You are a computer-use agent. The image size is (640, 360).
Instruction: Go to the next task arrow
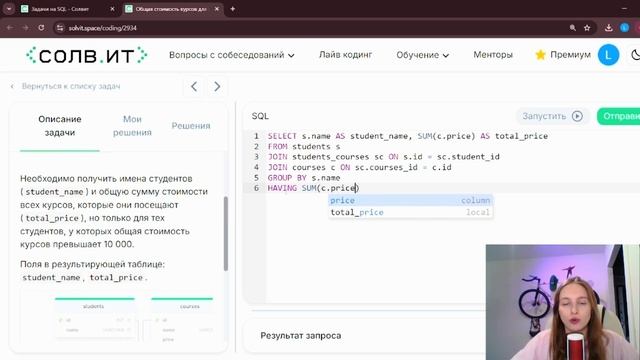[x=217, y=87]
